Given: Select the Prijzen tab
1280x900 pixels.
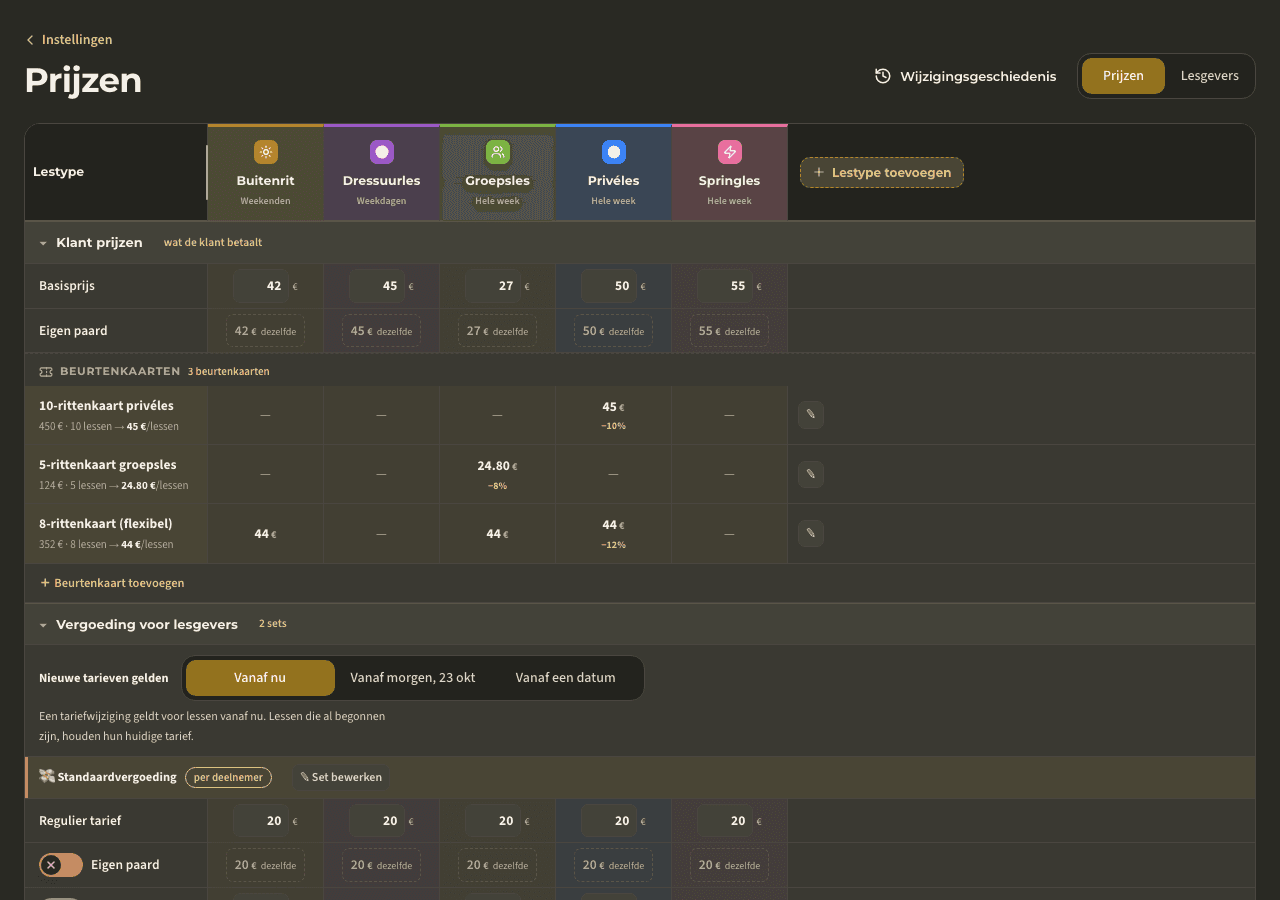Looking at the screenshot, I should pyautogui.click(x=1123, y=76).
